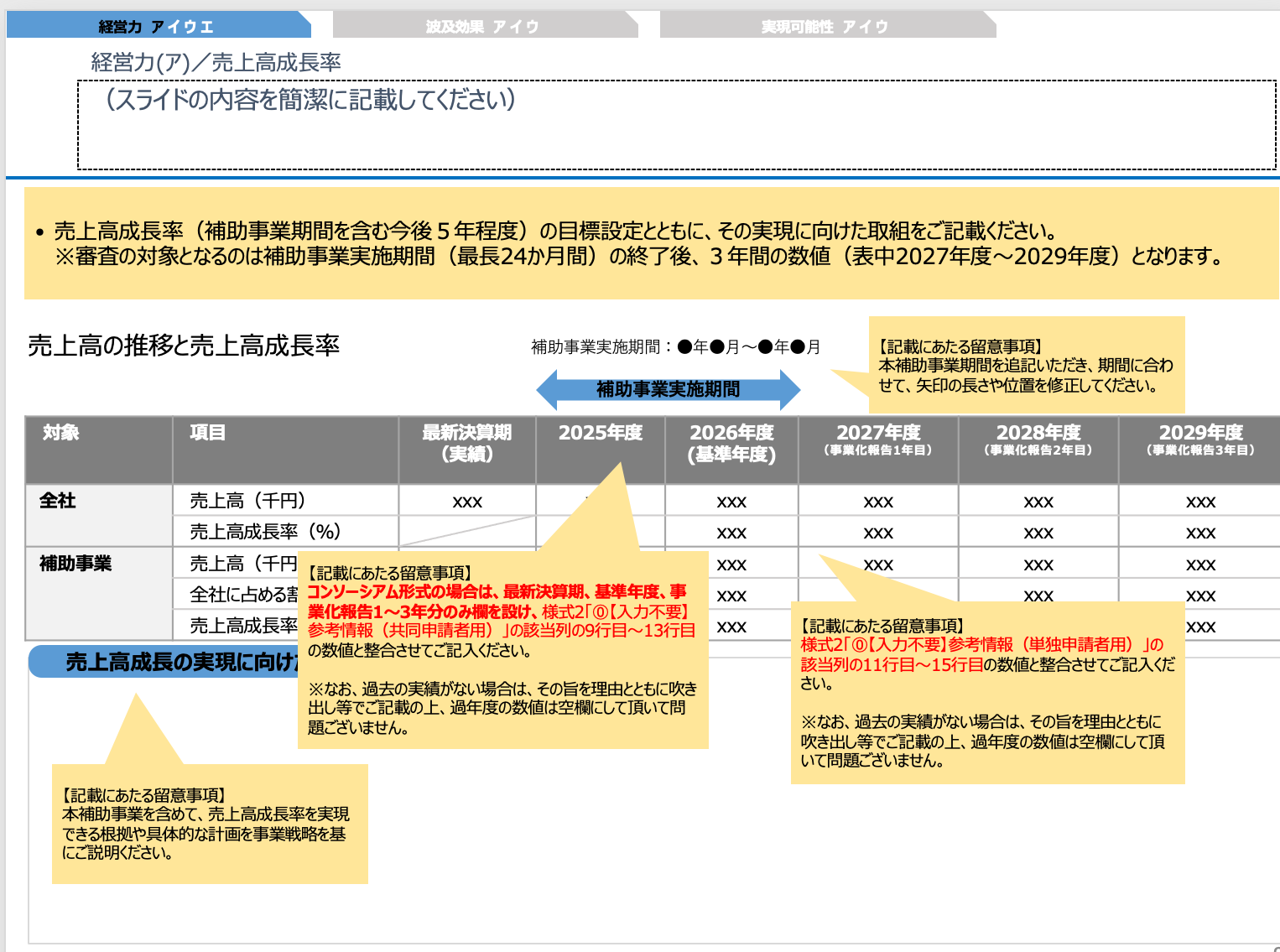The width and height of the screenshot is (1280, 952).
Task: Select the yellow instruction banner about 売上高成長率
Action: 637,243
